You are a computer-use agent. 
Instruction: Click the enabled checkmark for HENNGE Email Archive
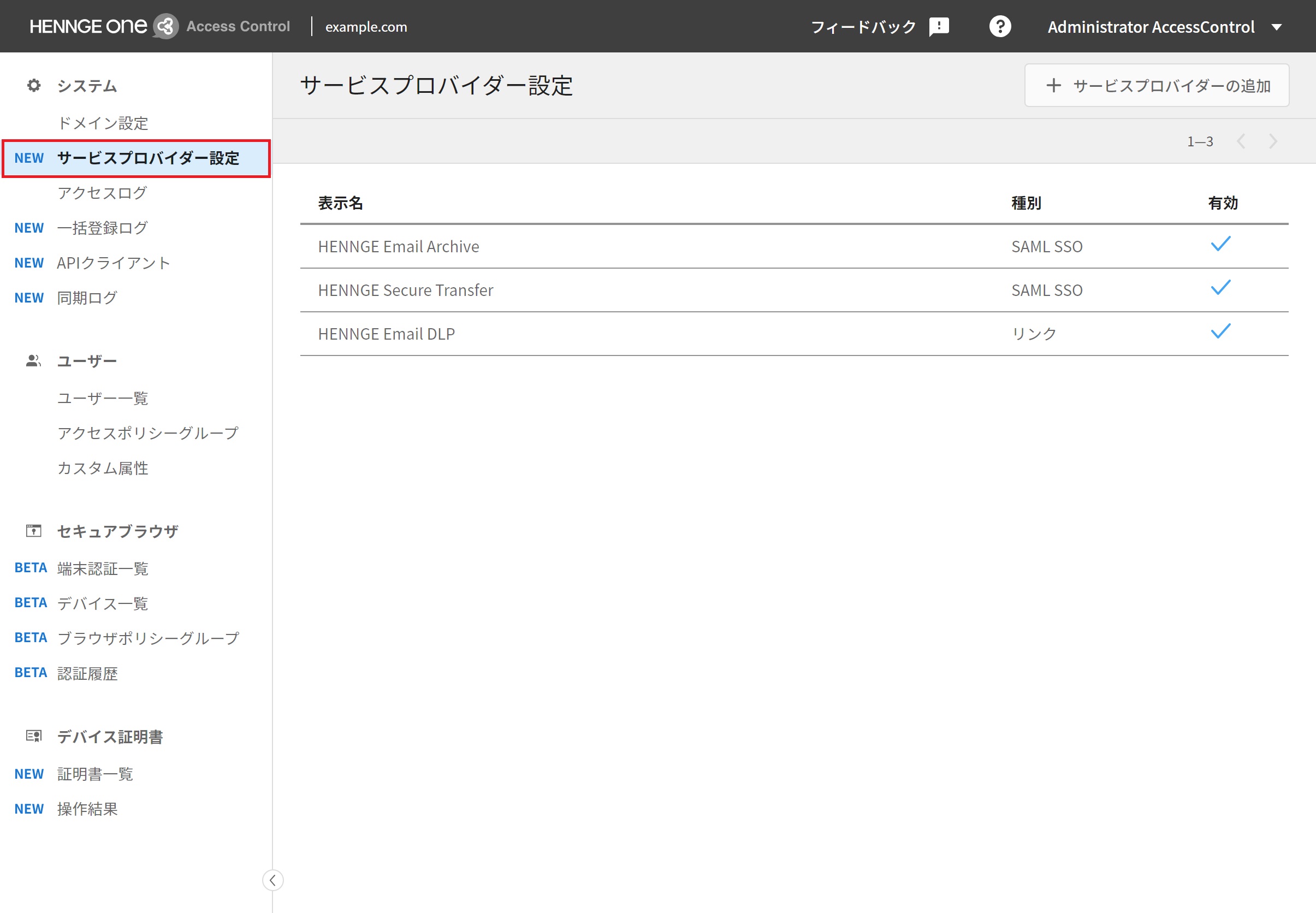coord(1220,244)
